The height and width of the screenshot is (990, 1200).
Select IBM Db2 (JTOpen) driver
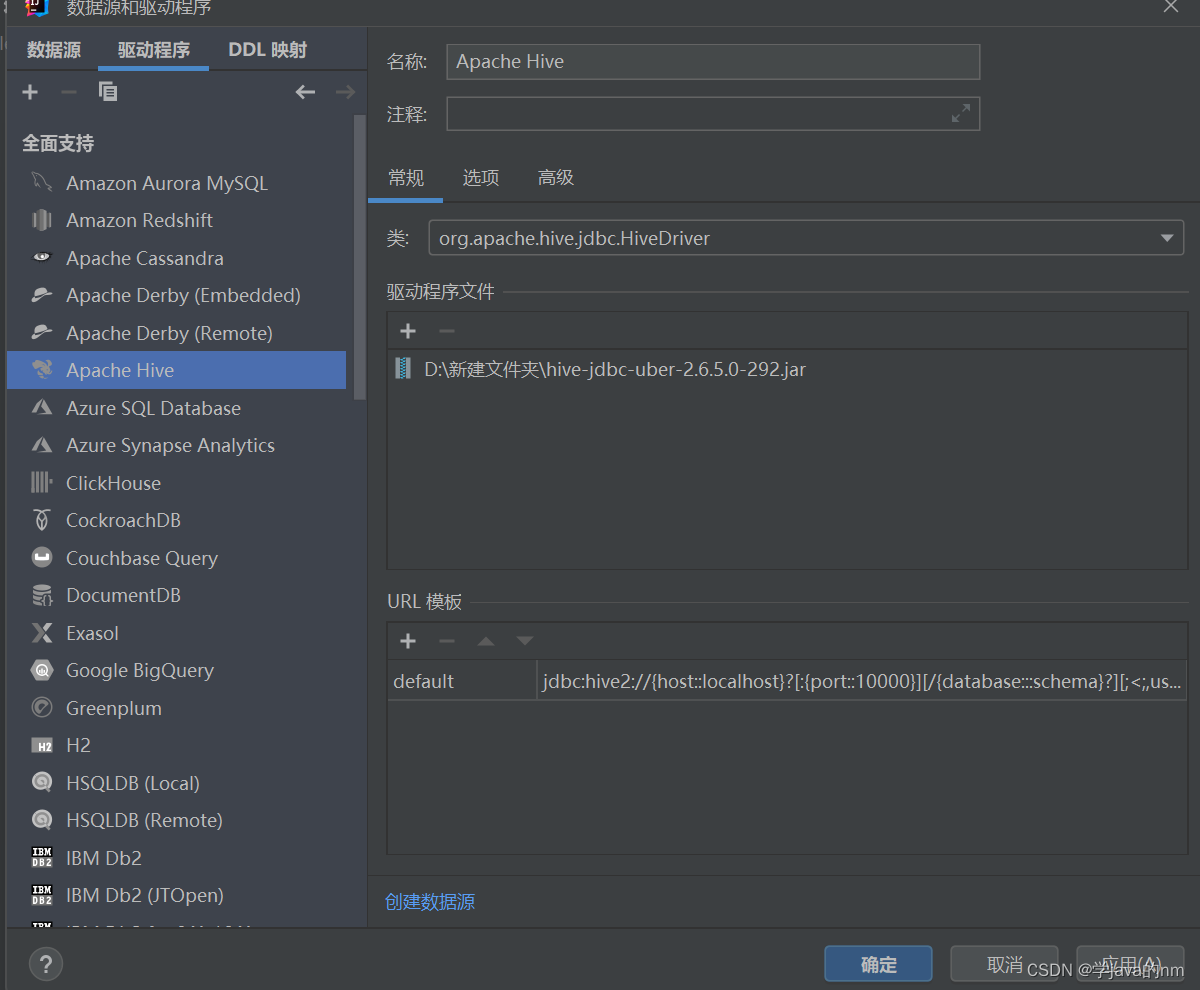coord(177,895)
